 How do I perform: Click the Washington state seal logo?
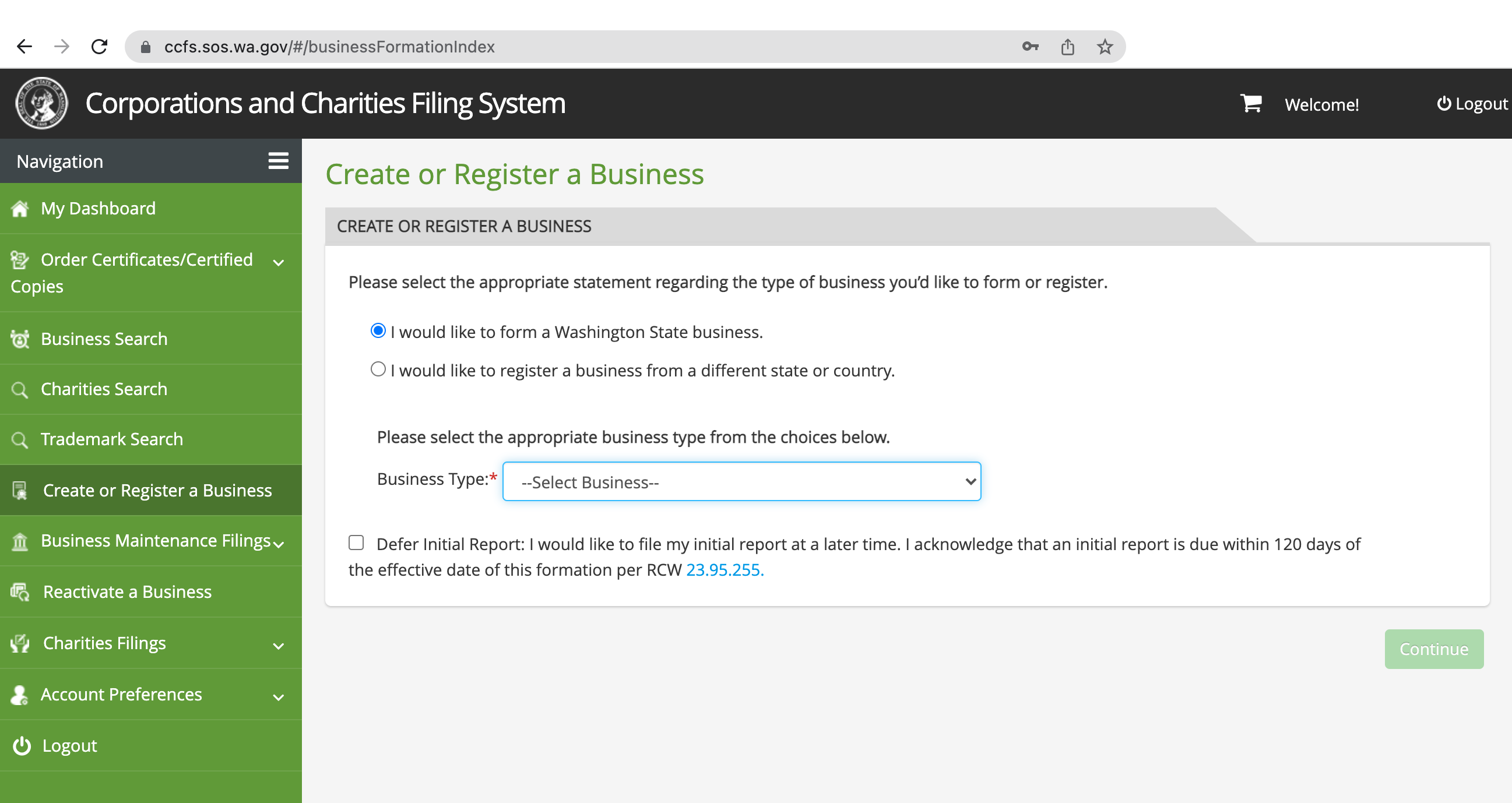41,103
